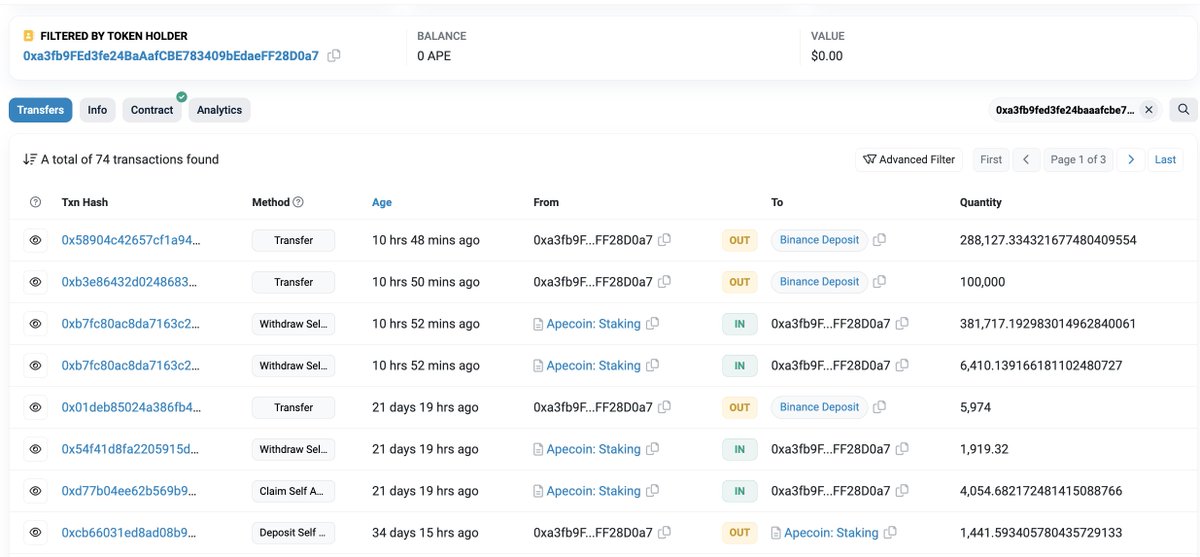
Task: Open transaction hash 0xcb66031ed8ad08b9
Action: (131, 533)
